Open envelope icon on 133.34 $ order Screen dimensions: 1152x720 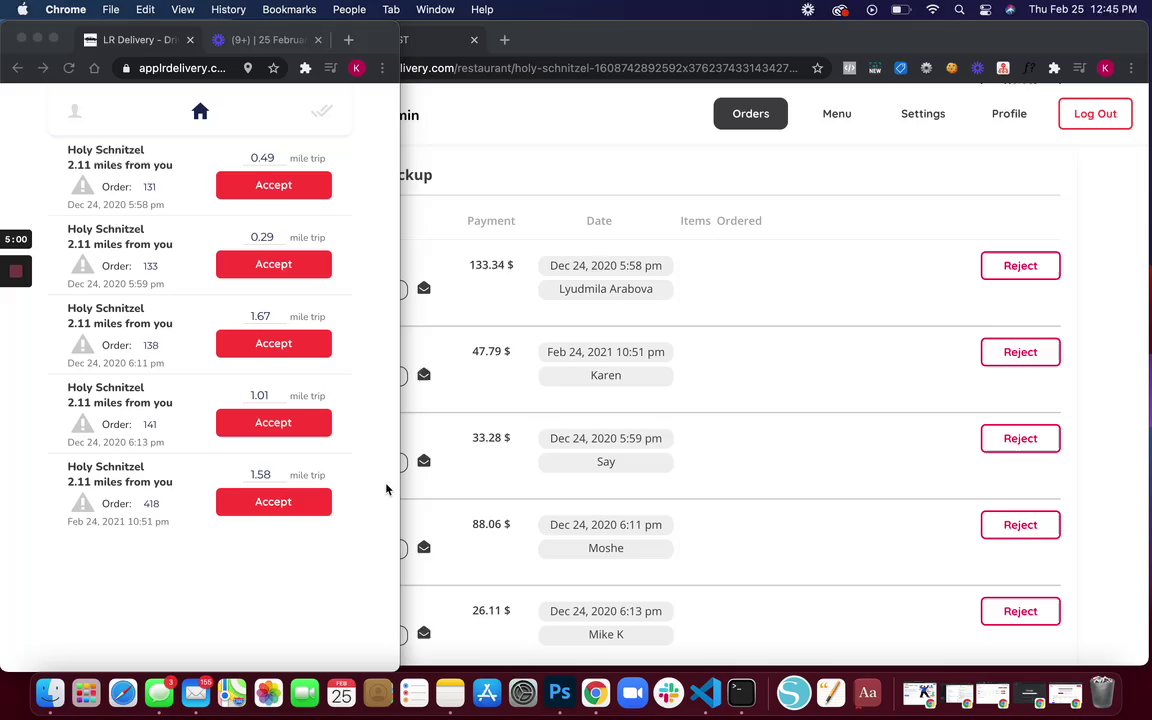(x=424, y=288)
